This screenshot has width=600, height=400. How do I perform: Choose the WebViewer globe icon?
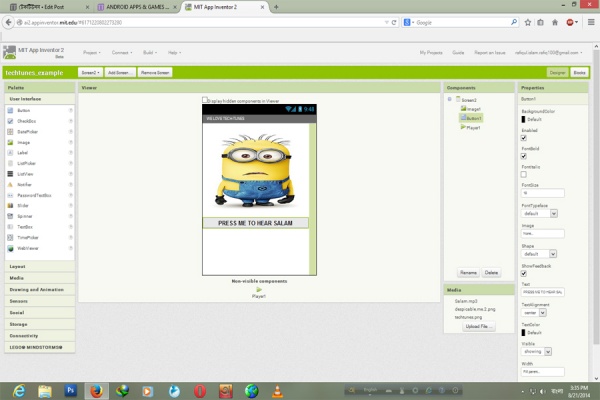9,248
